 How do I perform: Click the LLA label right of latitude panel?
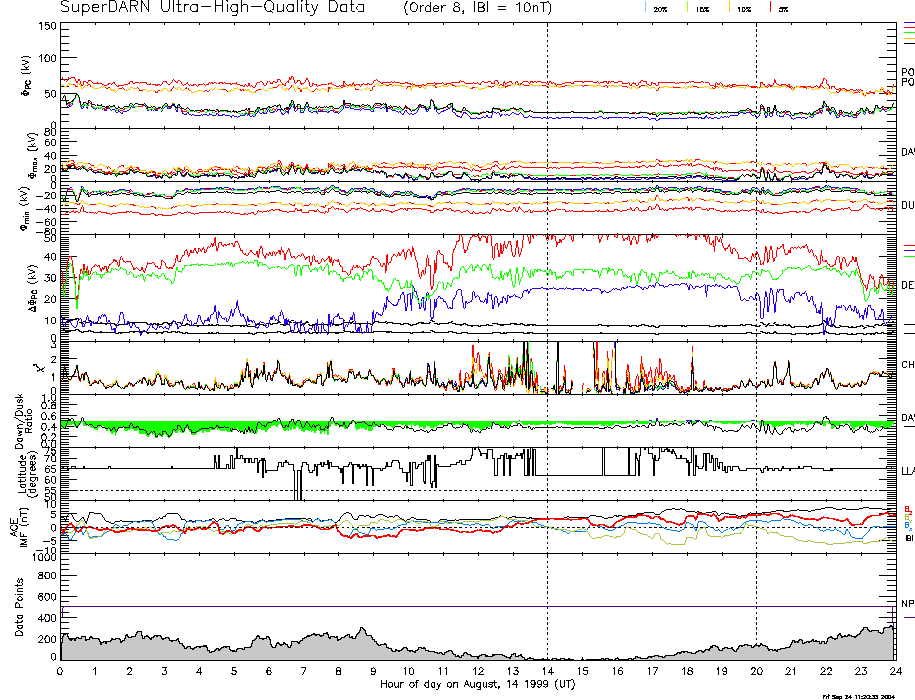point(908,469)
